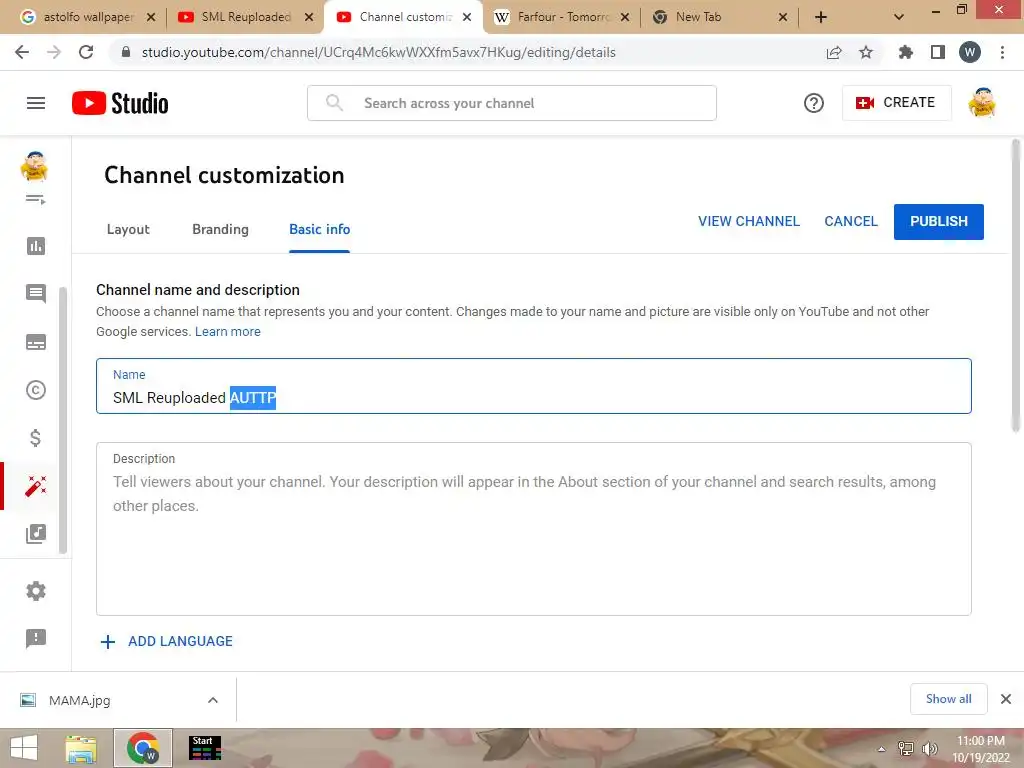Reload the page with the refresh icon
Screen dimensions: 1024x768
coord(86,52)
